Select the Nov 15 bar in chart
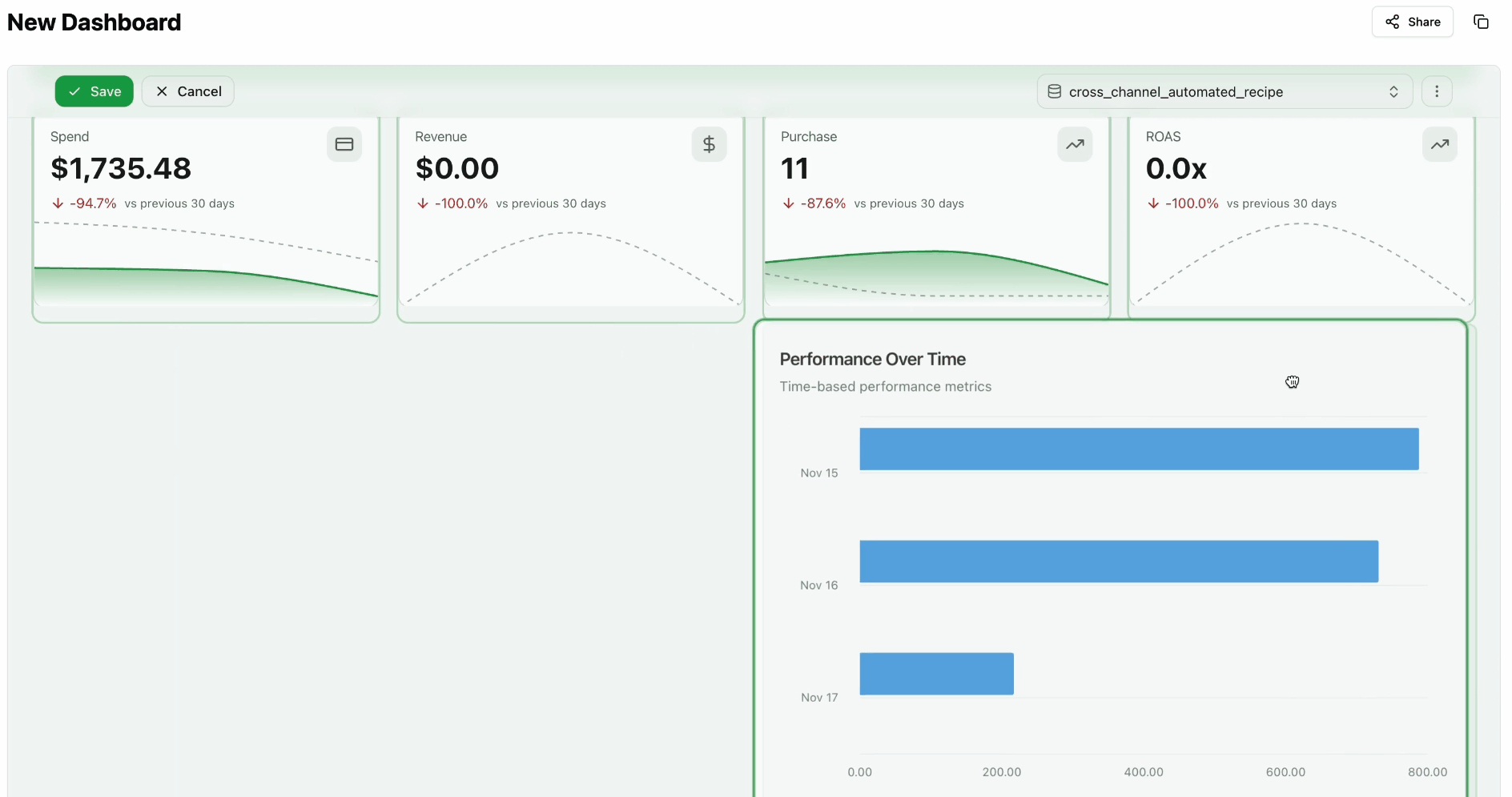This screenshot has height=797, width=1512. [x=1139, y=449]
